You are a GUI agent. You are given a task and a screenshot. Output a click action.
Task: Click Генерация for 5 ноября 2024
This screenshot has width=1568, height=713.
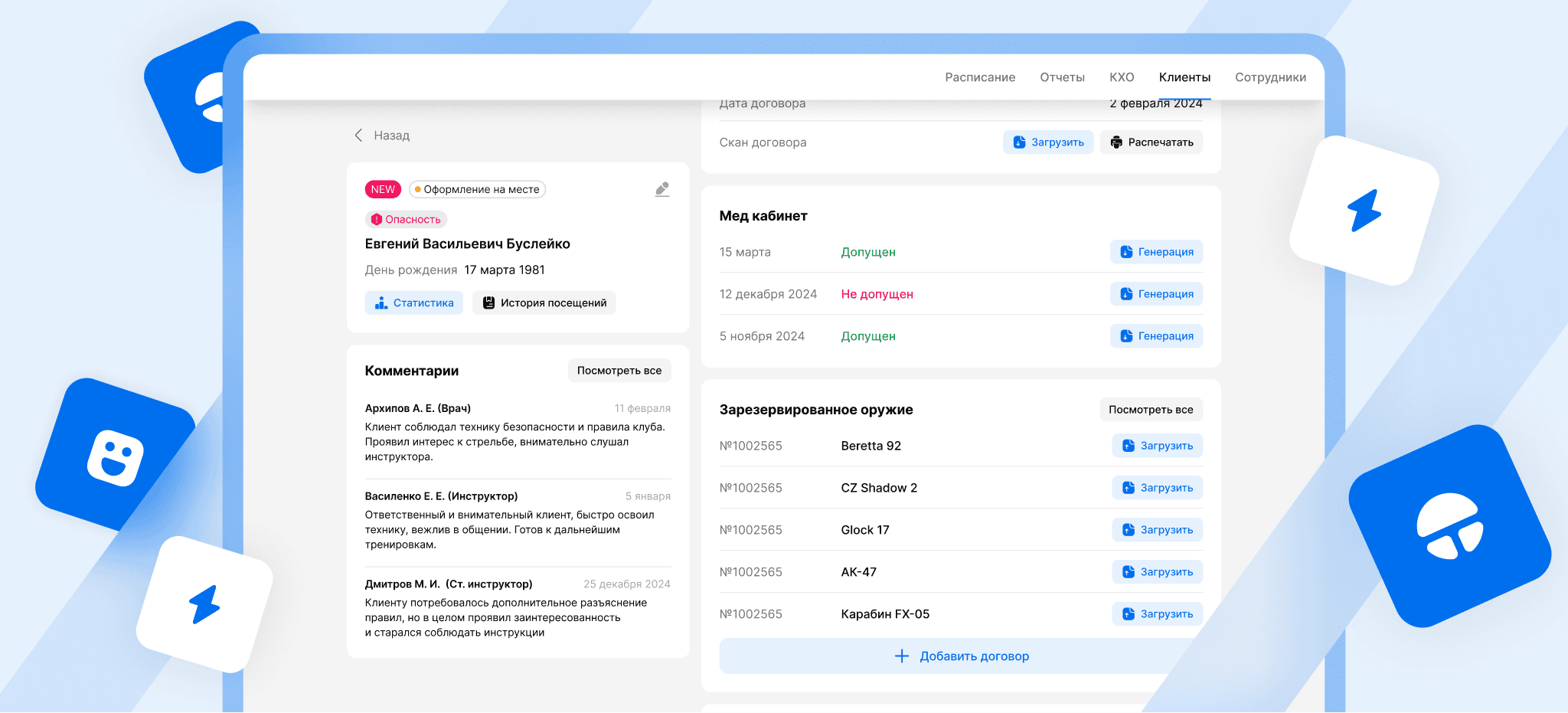1156,336
